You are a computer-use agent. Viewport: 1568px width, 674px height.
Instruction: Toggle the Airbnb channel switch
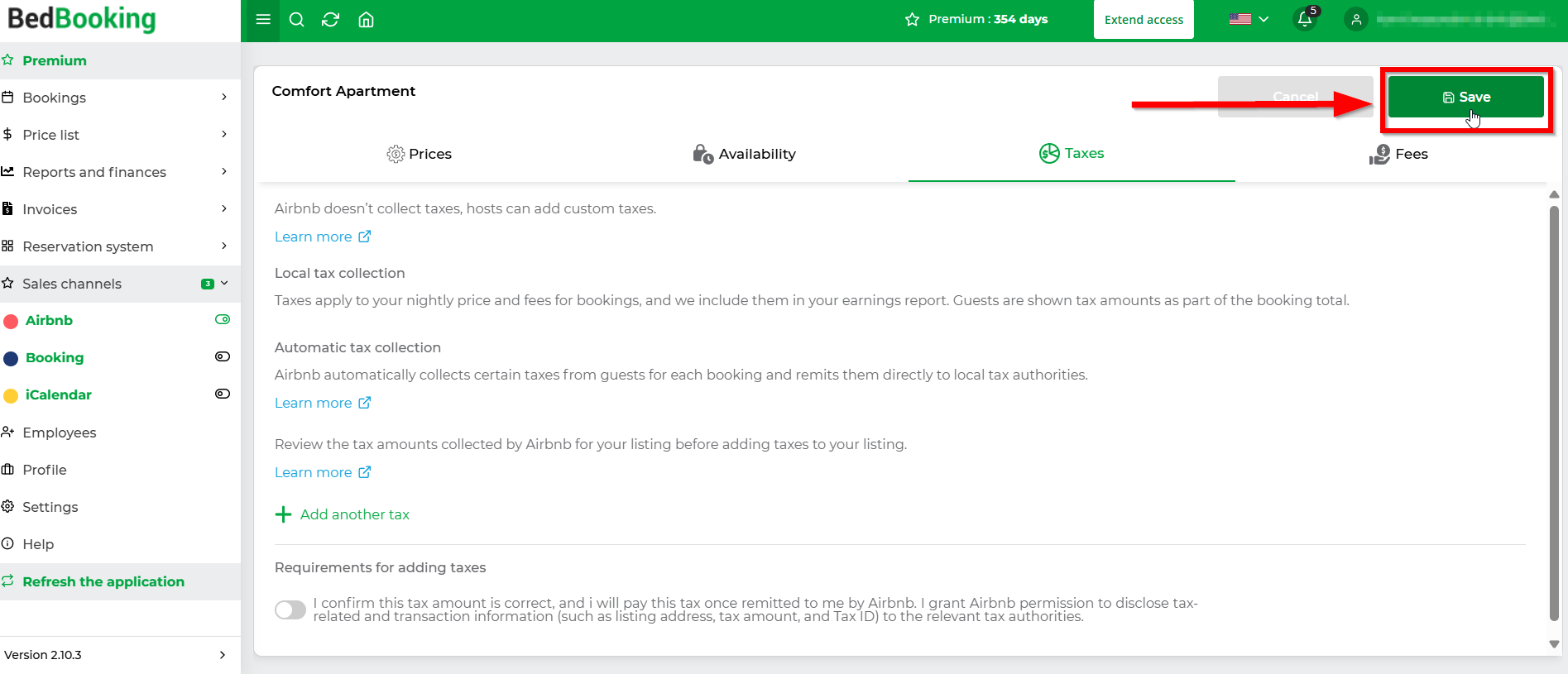[x=223, y=319]
